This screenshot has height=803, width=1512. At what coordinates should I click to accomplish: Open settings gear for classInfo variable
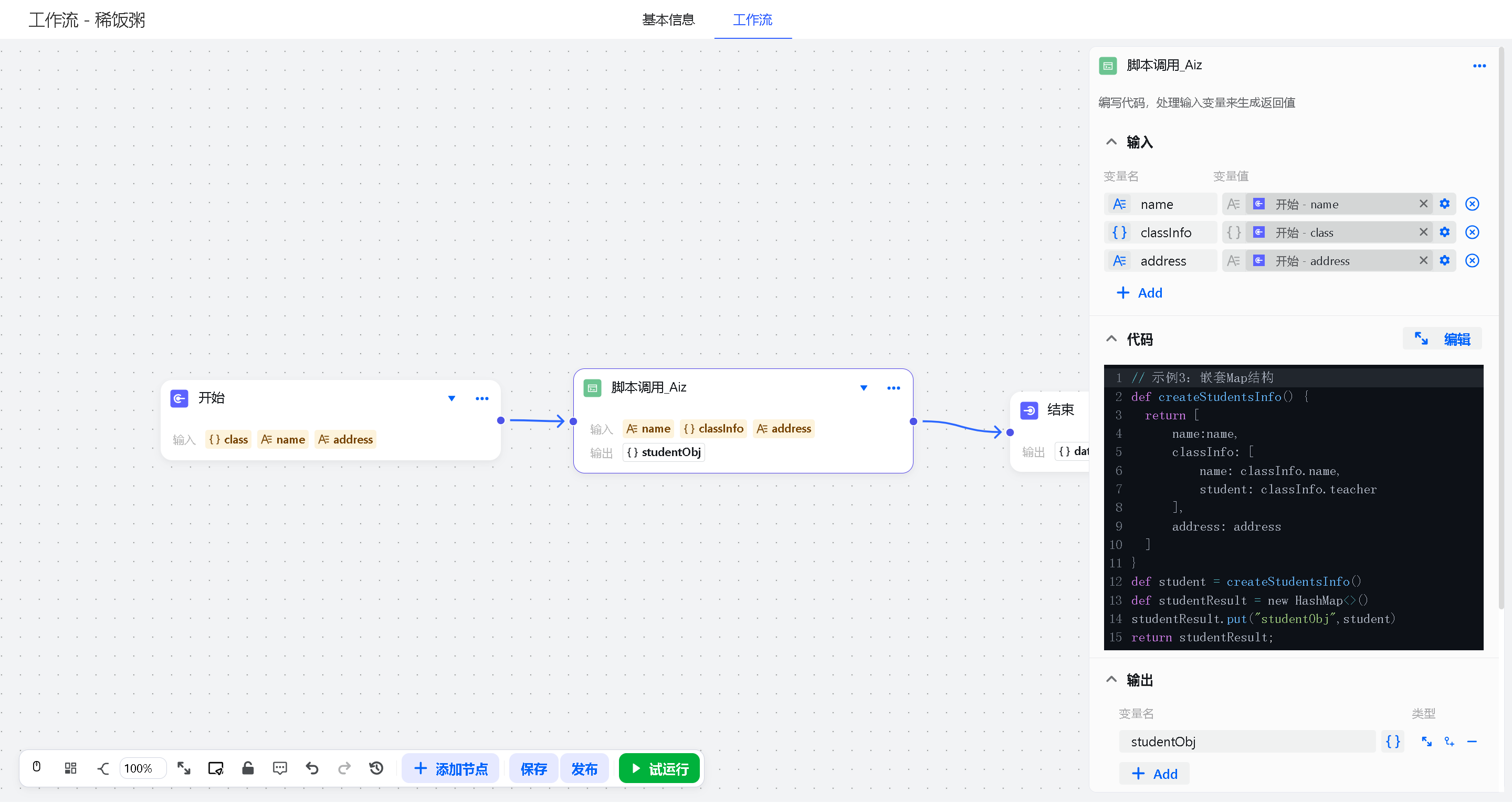point(1444,233)
